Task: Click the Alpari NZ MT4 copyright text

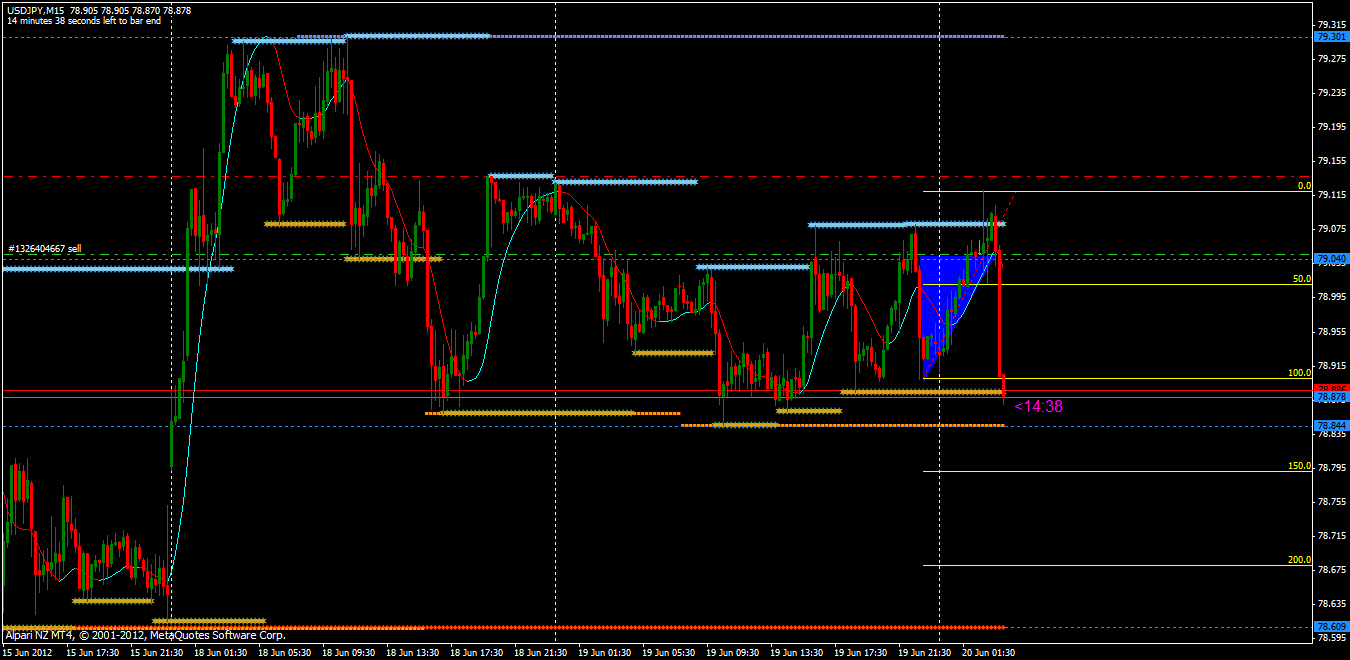Action: [x=145, y=635]
